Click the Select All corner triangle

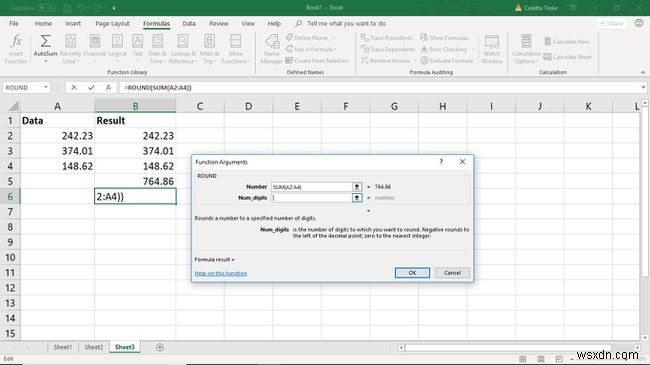coord(13,106)
